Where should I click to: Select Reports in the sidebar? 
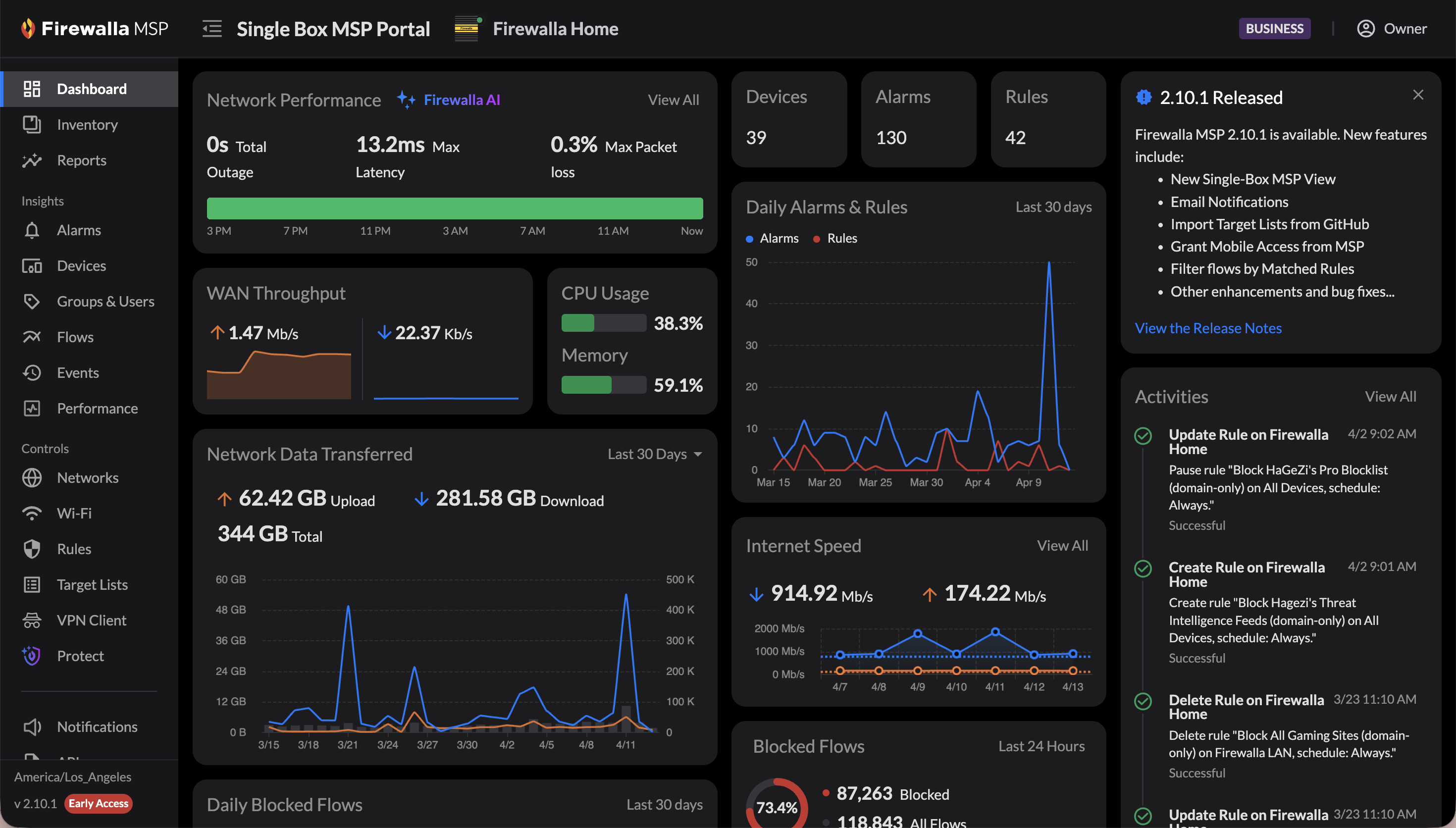point(81,160)
